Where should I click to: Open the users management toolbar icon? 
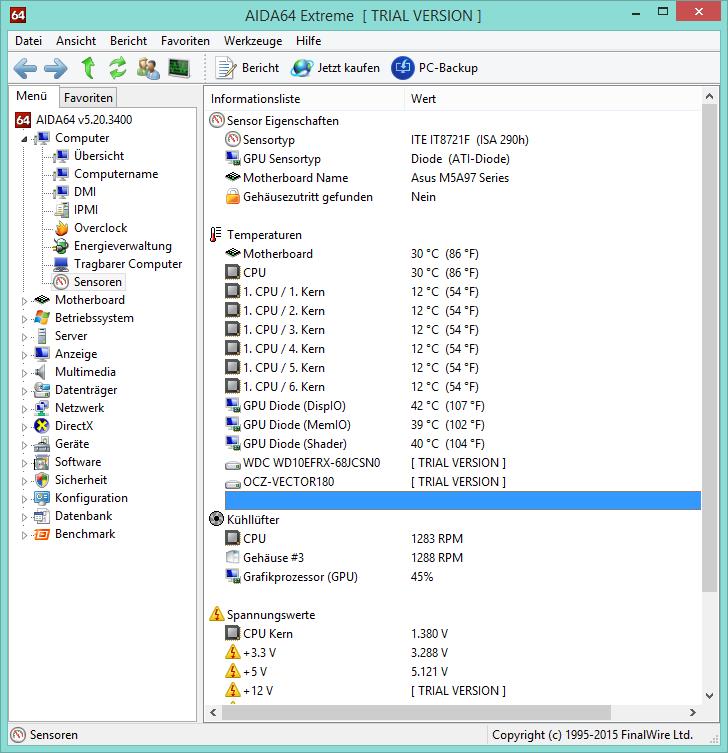click(148, 68)
